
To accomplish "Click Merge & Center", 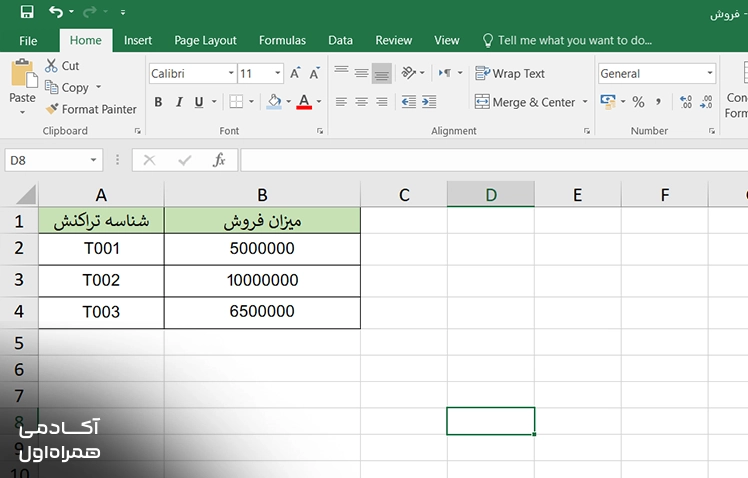I will point(525,102).
